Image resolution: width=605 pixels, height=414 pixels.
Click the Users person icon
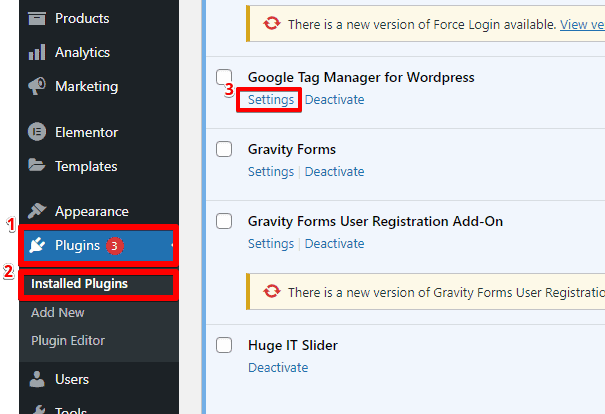coord(37,379)
